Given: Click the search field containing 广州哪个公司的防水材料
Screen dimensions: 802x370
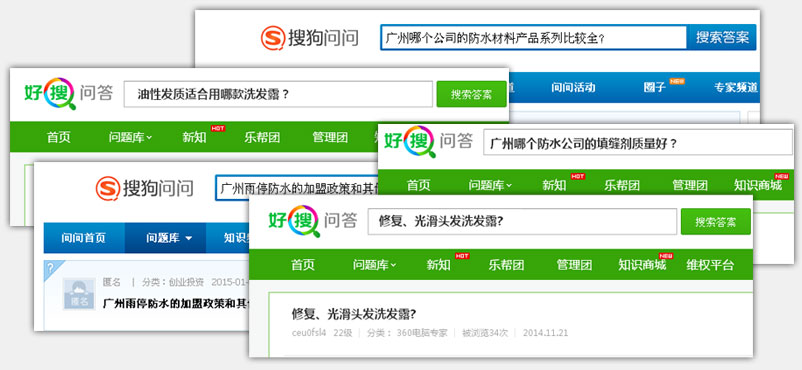Looking at the screenshot, I should click(x=533, y=38).
